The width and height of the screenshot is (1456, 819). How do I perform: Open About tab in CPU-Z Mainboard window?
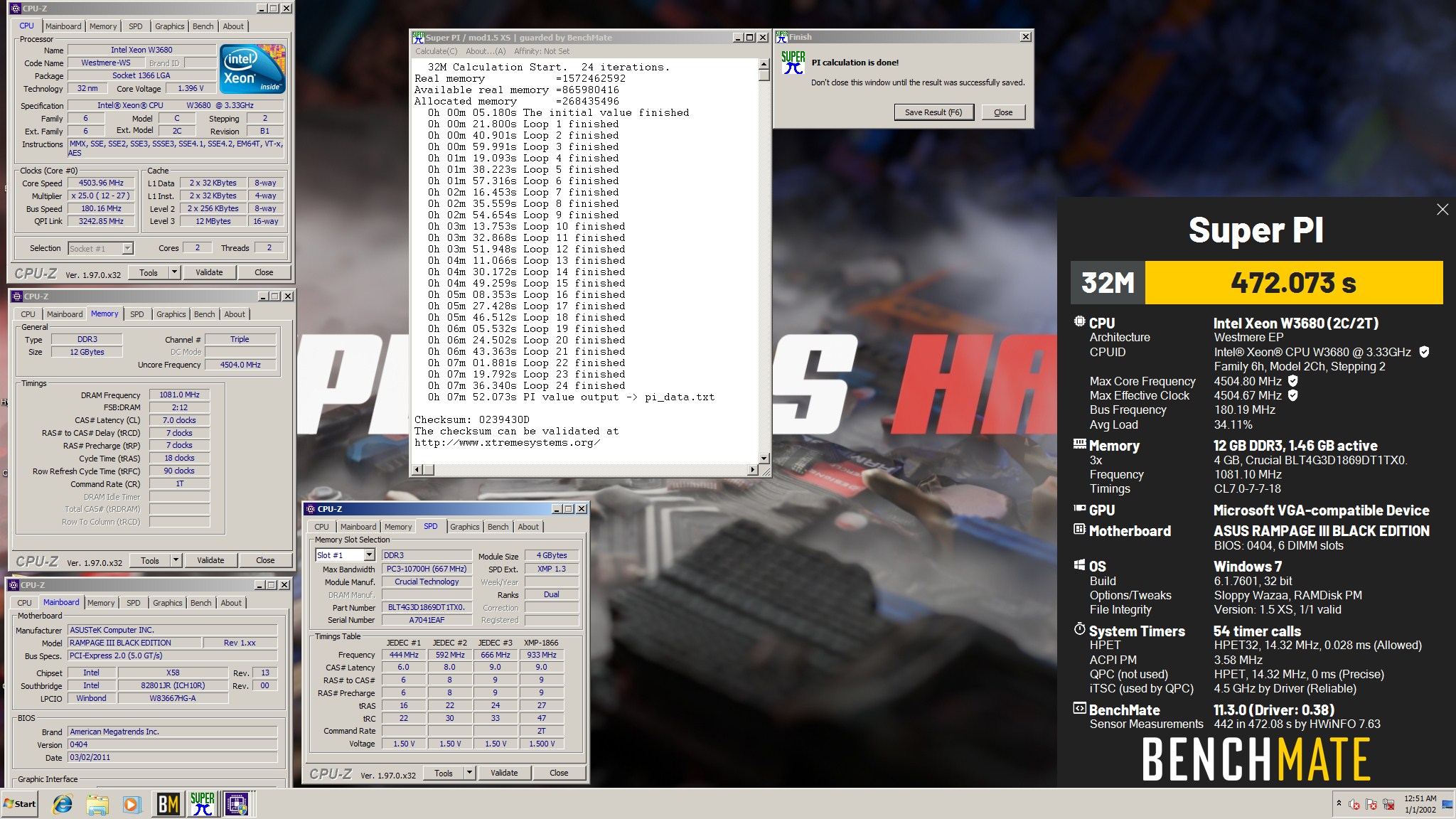pos(231,603)
